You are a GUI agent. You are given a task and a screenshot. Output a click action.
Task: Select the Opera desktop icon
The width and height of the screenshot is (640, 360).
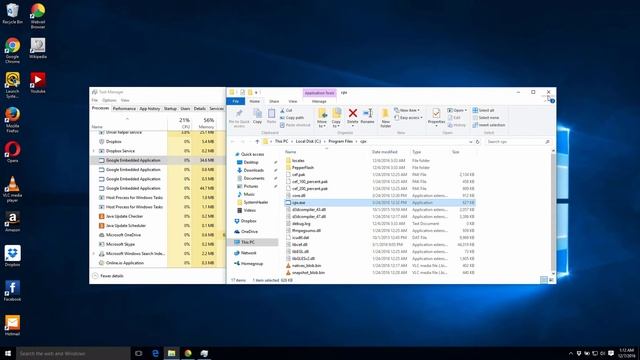12,152
